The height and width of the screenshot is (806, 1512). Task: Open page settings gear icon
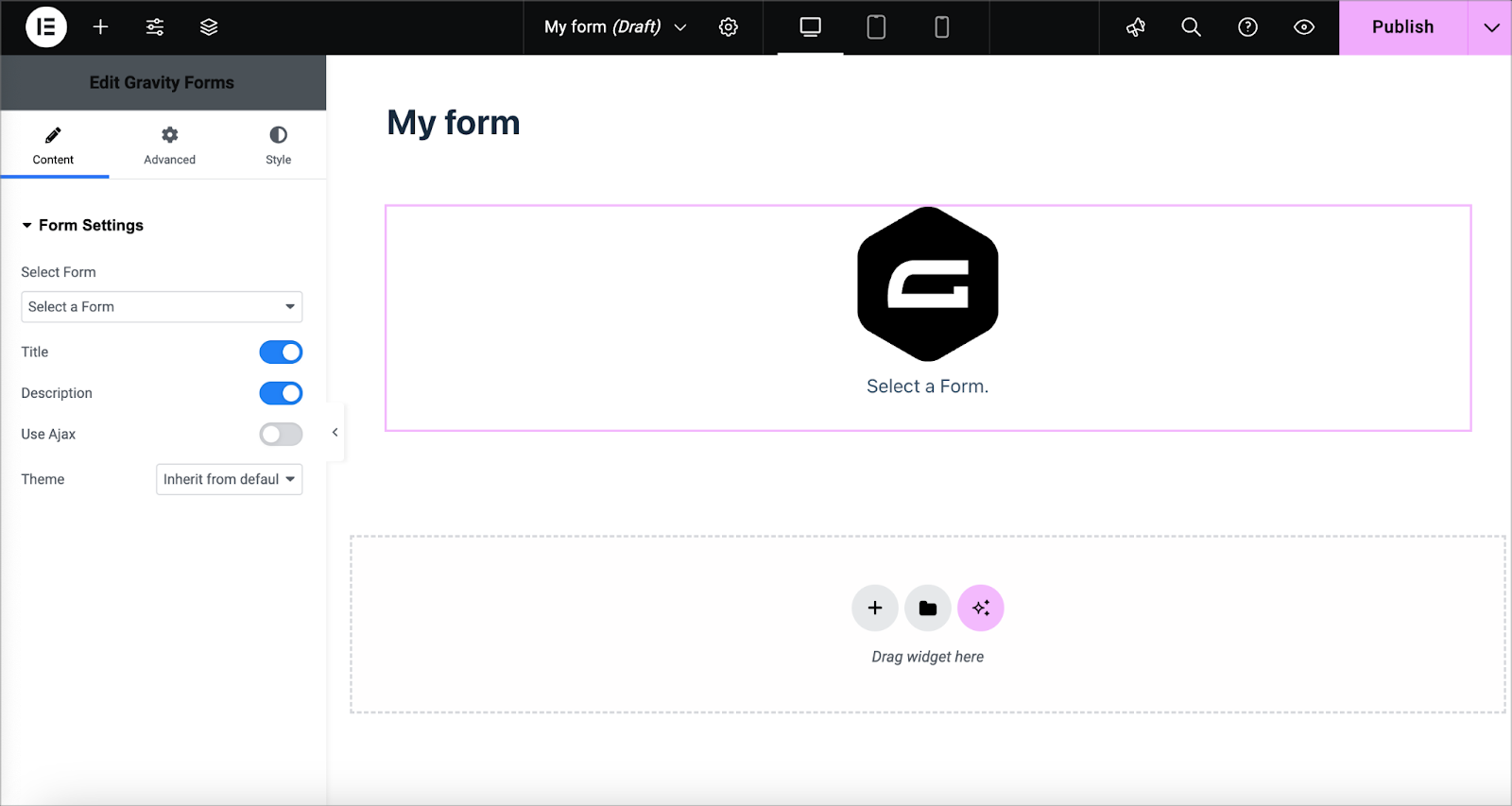[728, 27]
